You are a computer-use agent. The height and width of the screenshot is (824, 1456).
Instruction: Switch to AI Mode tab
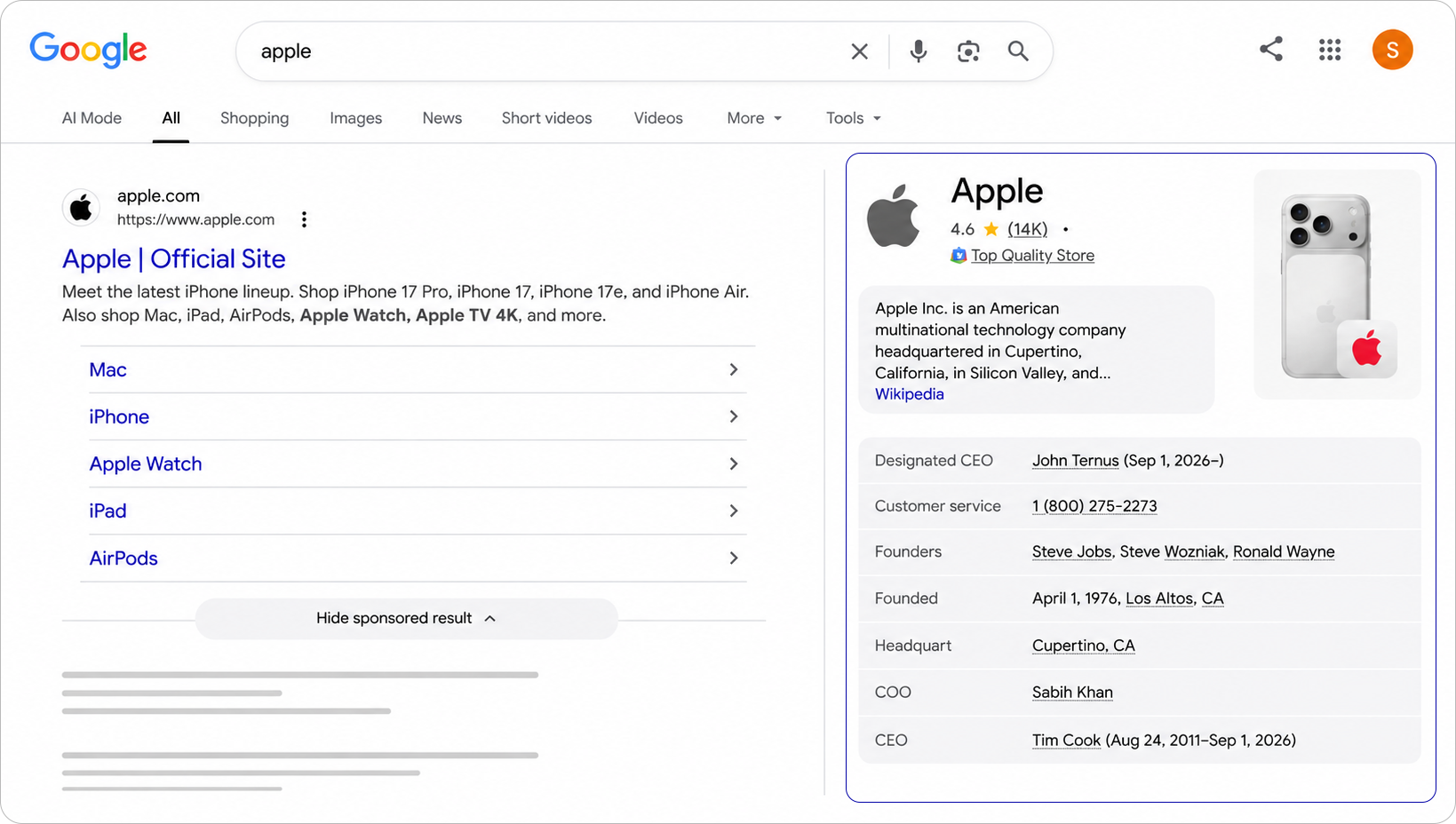[x=91, y=118]
